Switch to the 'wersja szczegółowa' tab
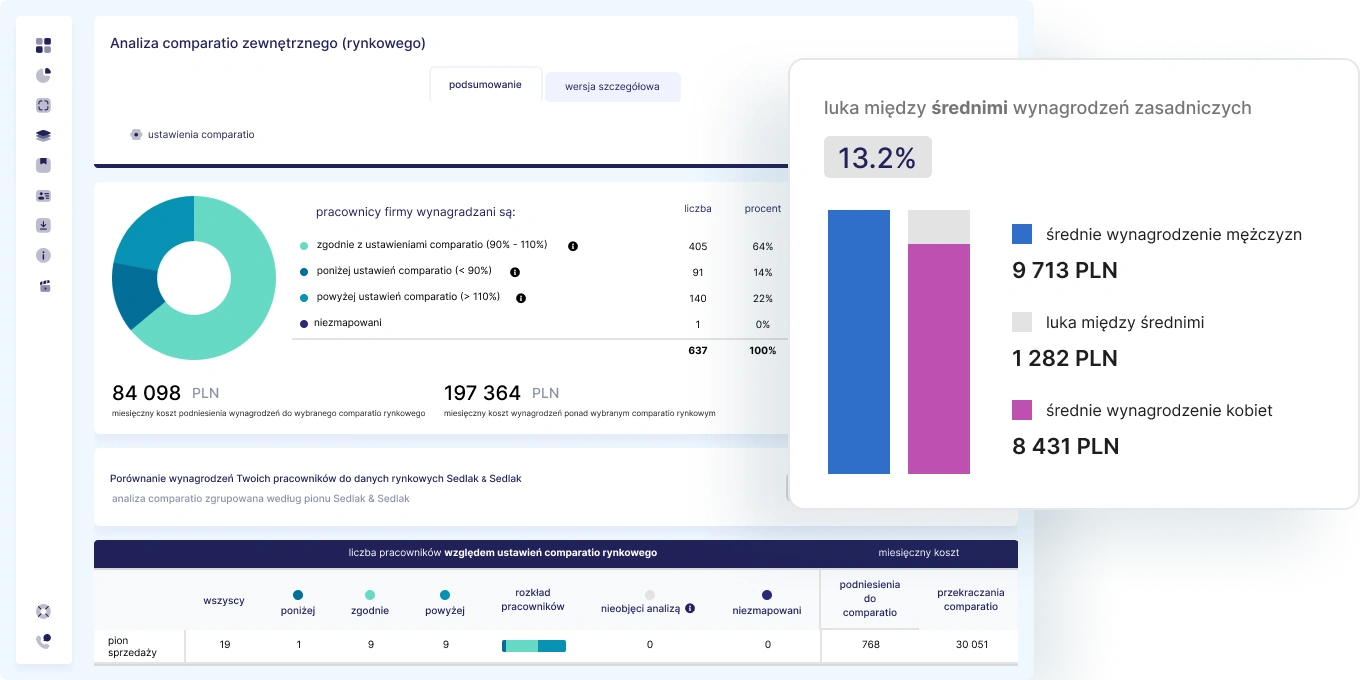Screen dimensions: 1360x680 pos(612,86)
